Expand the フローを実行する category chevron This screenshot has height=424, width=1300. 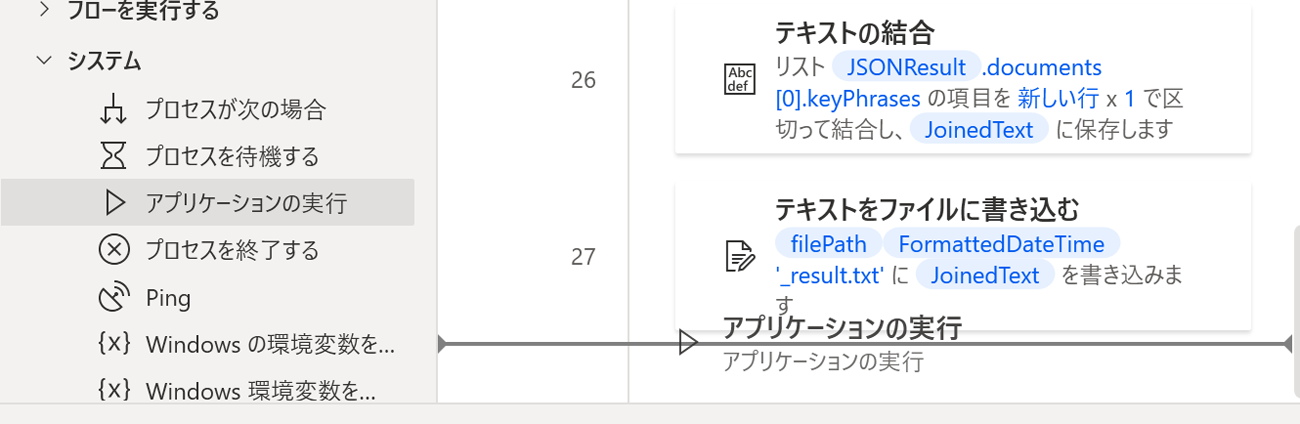43,11
